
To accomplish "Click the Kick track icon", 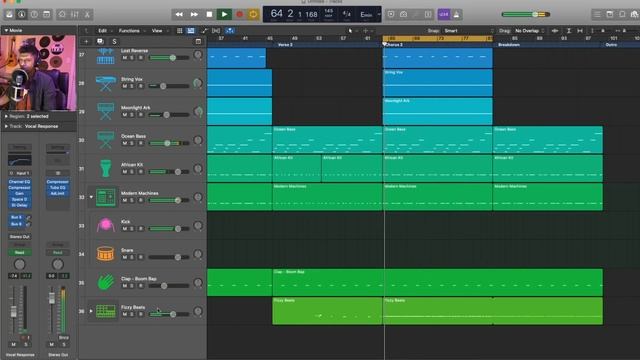I will [x=105, y=225].
